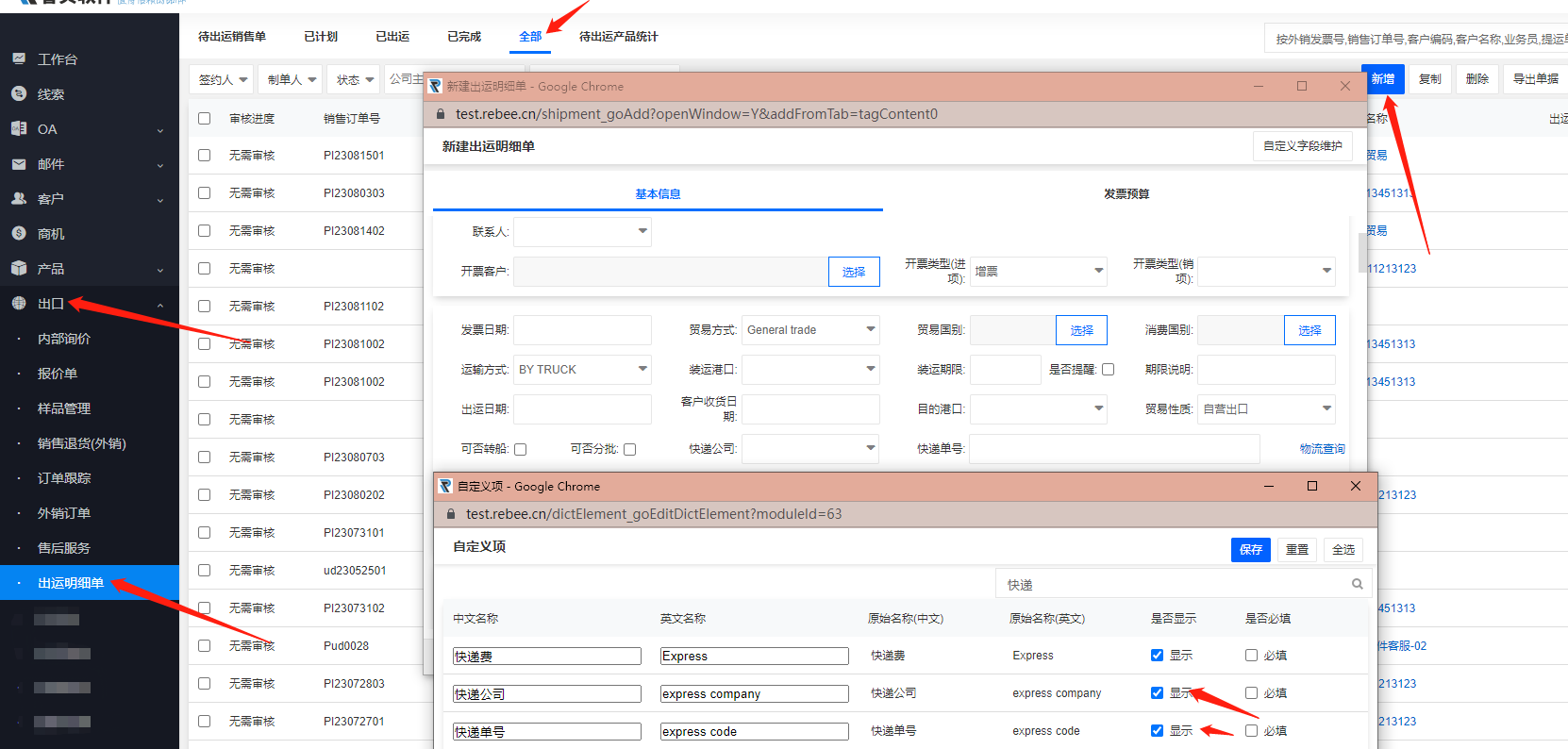Open the 运输方式 BY TRUCK dropdown
The width and height of the screenshot is (1568, 749).
(x=582, y=369)
